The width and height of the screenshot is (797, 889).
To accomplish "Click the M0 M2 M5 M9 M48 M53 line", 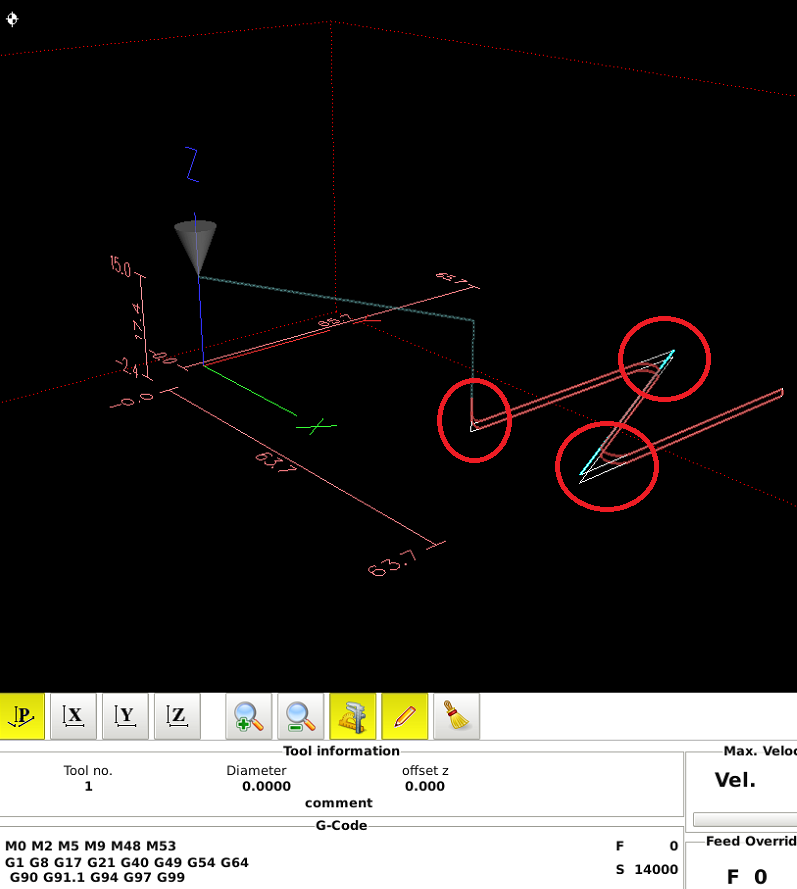I will pyautogui.click(x=91, y=846).
